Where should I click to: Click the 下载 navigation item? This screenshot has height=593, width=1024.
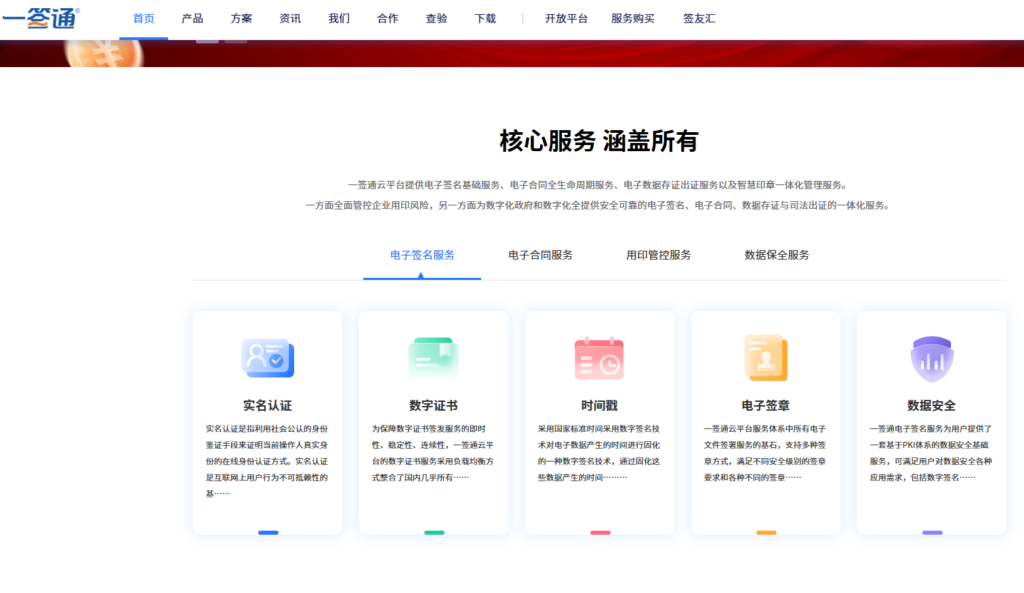[x=485, y=19]
